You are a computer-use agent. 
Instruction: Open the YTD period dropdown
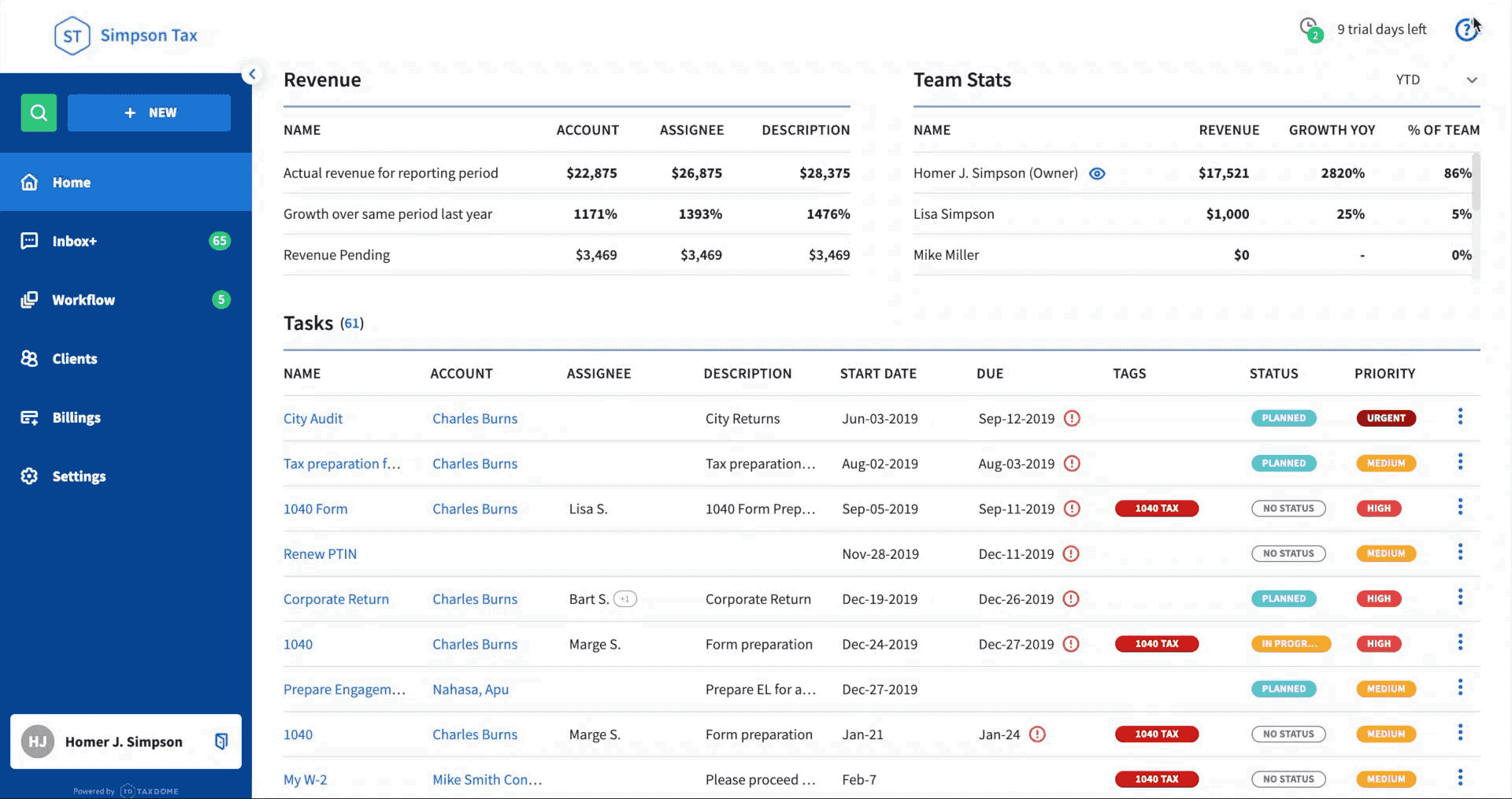coord(1436,80)
